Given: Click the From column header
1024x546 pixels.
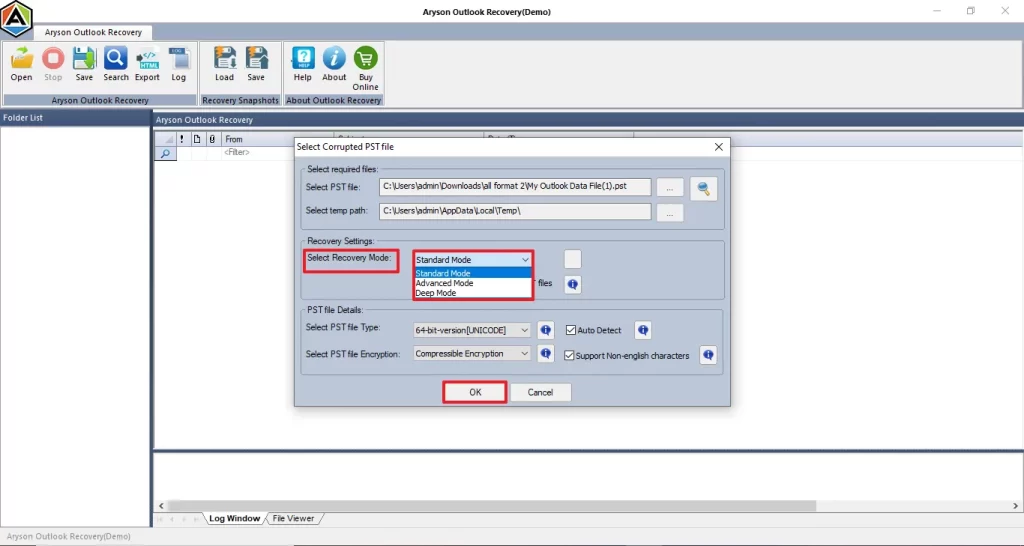Looking at the screenshot, I should click(x=258, y=139).
